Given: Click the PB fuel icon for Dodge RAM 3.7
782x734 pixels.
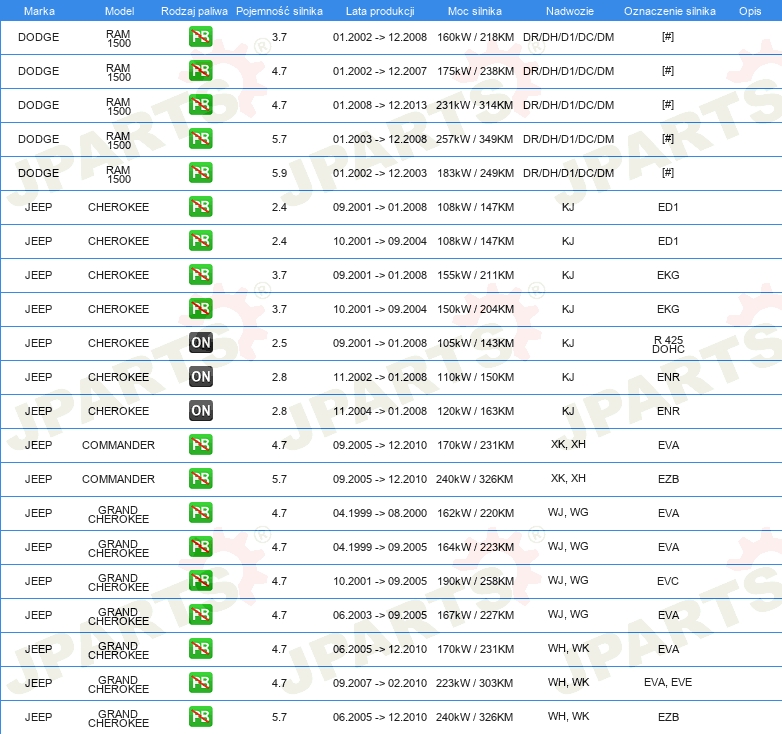Looking at the screenshot, I should click(200, 37).
